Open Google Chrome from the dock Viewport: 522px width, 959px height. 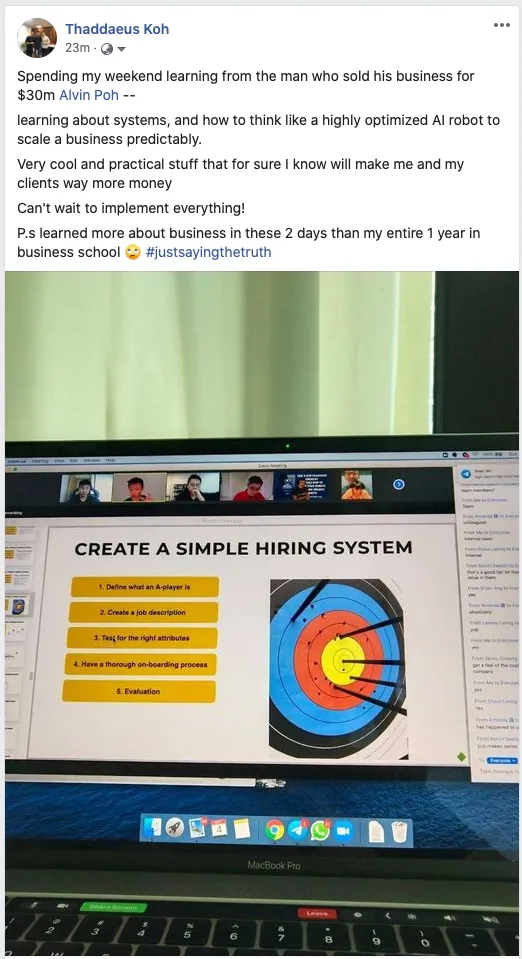coord(275,829)
